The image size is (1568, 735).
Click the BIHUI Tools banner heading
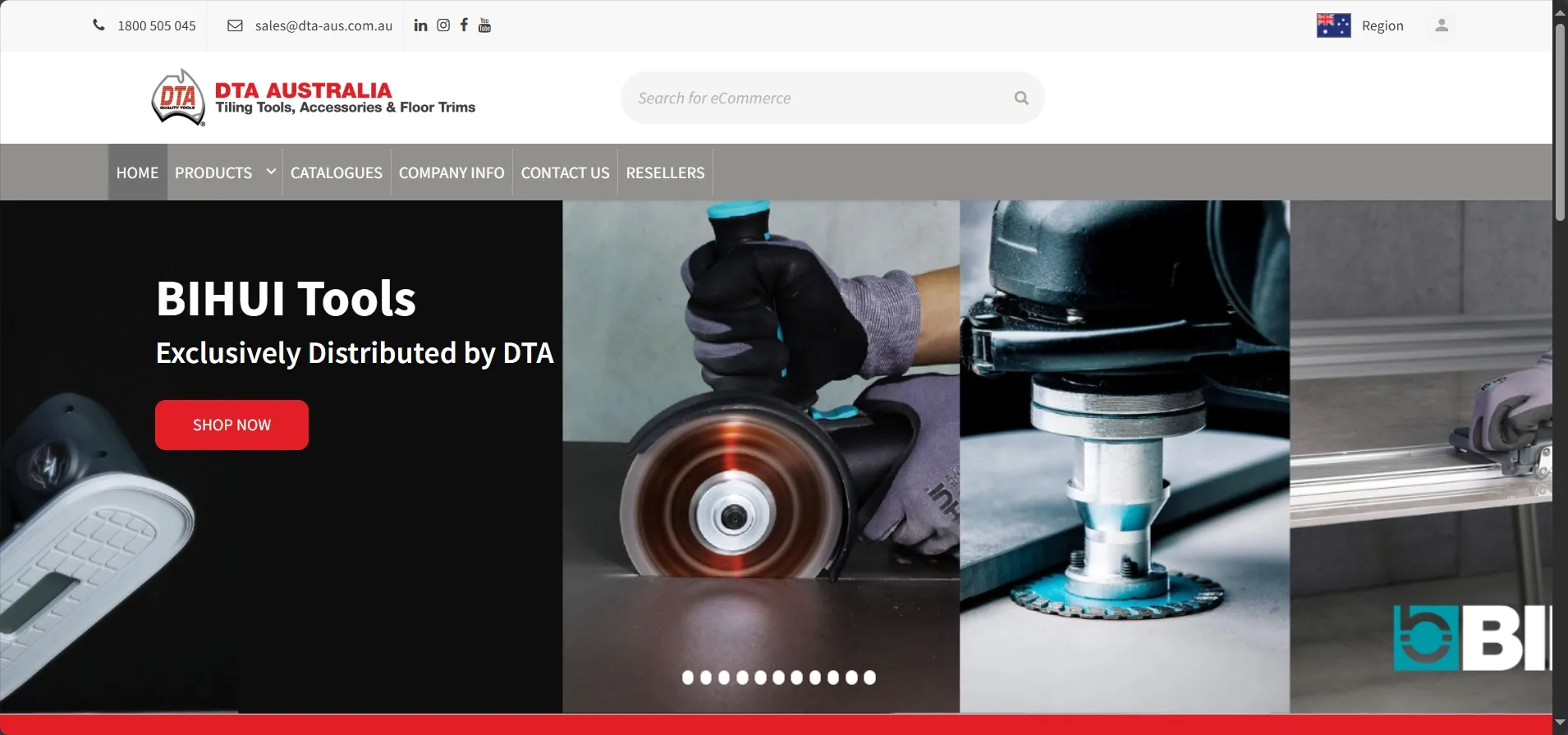[x=286, y=298]
